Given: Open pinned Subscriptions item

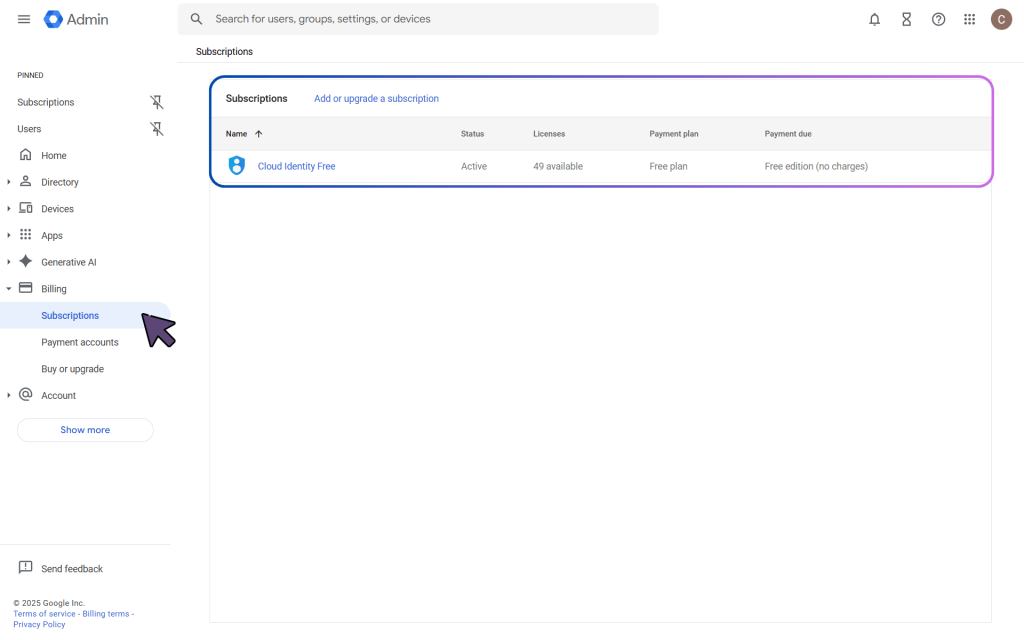Looking at the screenshot, I should [46, 103].
